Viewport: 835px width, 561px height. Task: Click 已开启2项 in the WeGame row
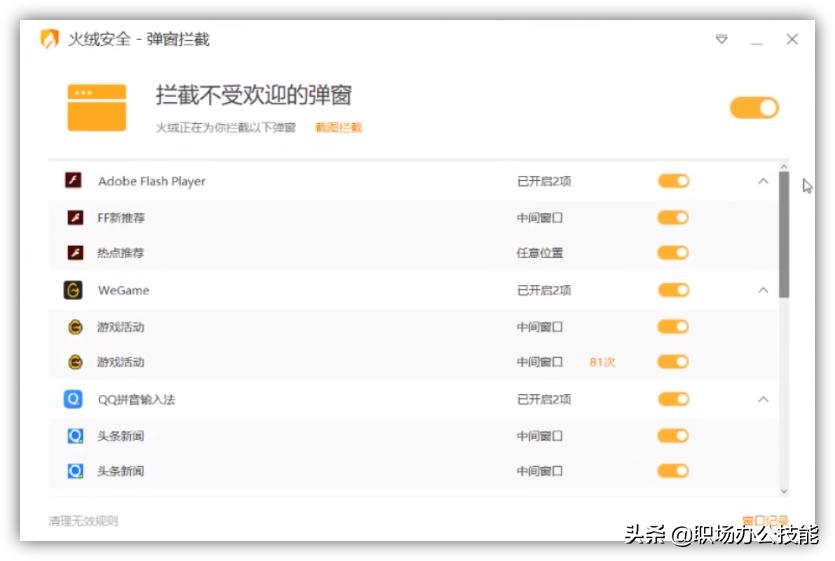[544, 290]
